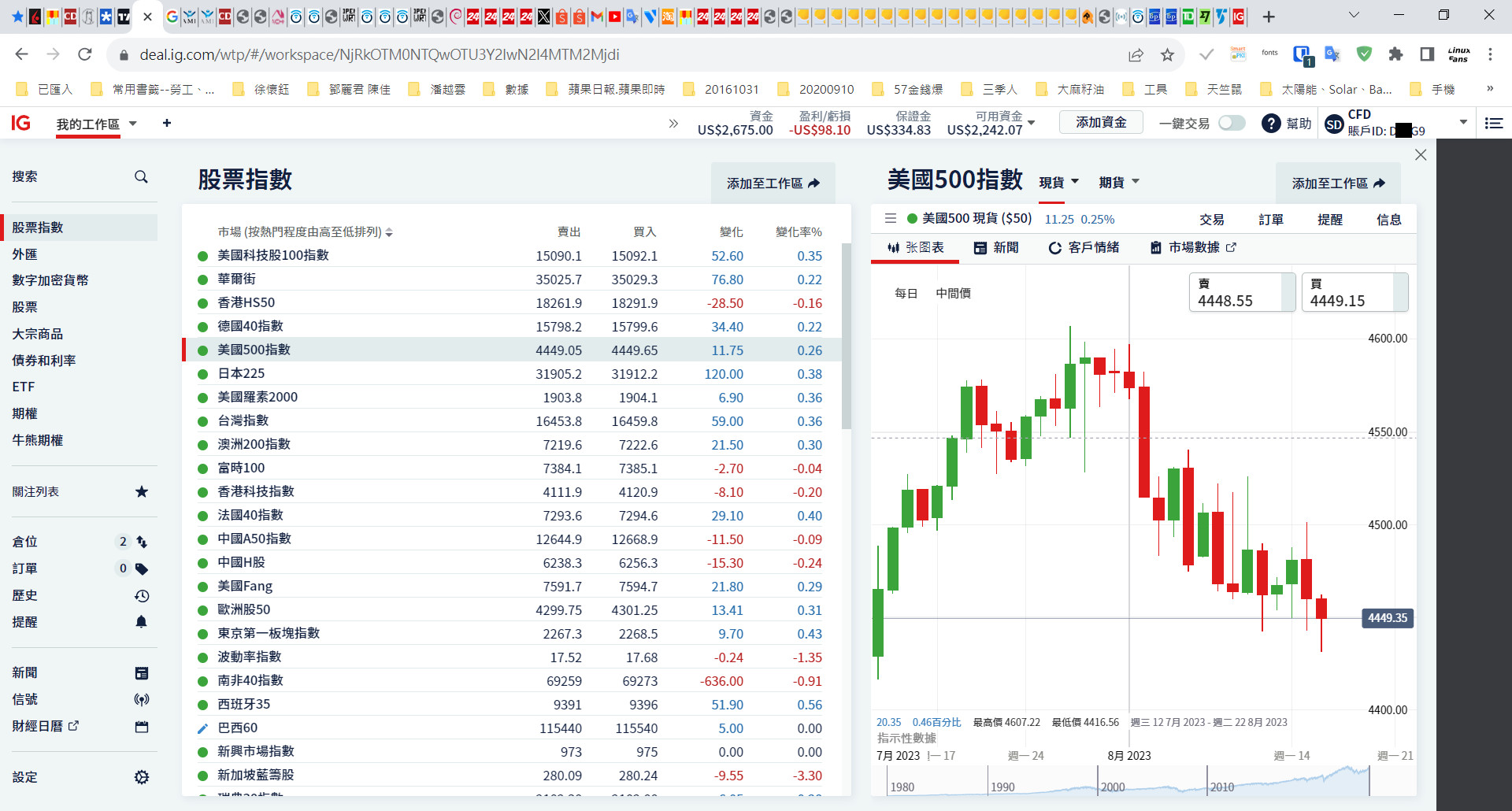Click the 信息 link in chart panel

point(1389,220)
